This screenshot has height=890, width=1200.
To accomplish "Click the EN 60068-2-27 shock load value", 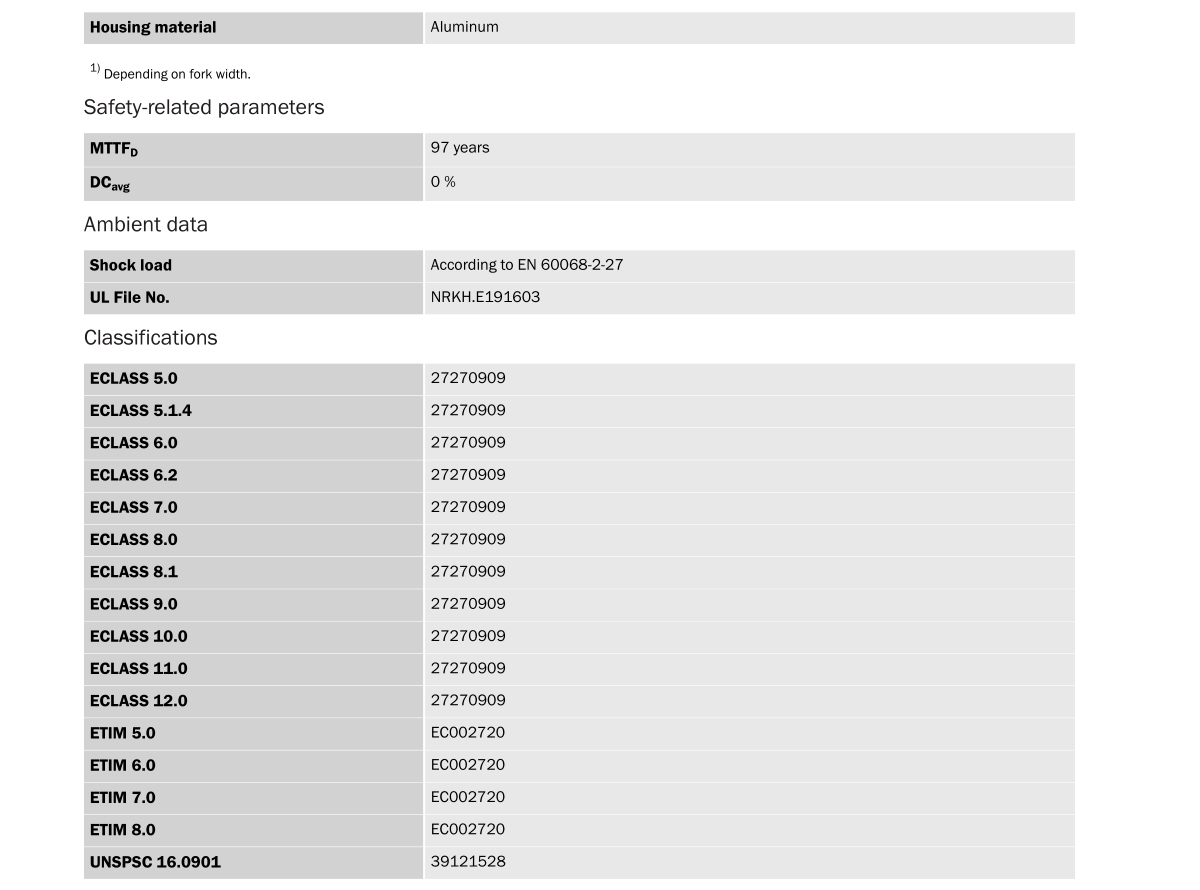I will [x=527, y=265].
